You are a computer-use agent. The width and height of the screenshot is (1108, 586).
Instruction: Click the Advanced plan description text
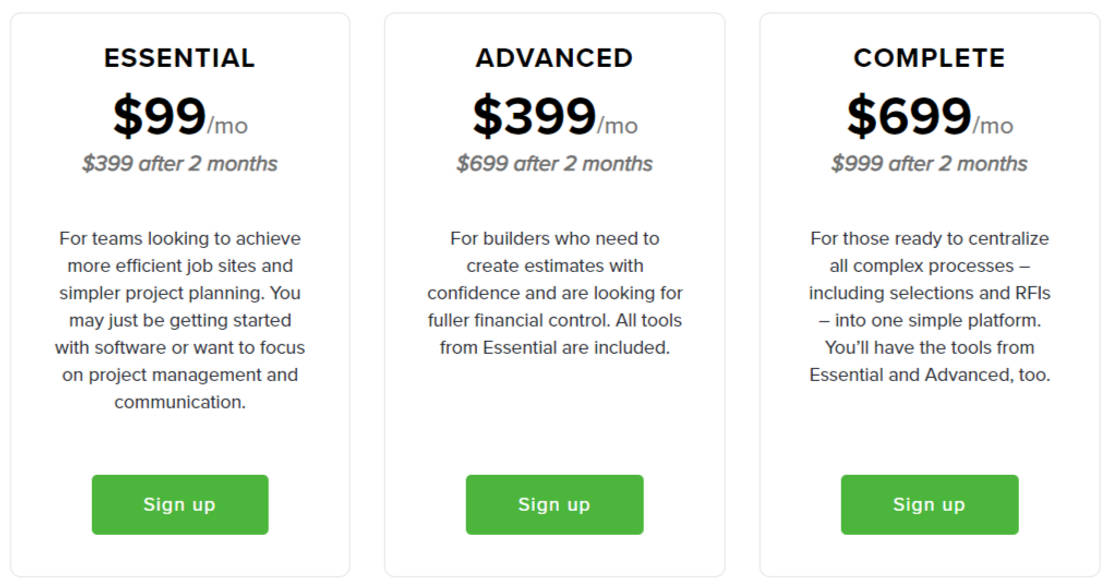pos(554,293)
